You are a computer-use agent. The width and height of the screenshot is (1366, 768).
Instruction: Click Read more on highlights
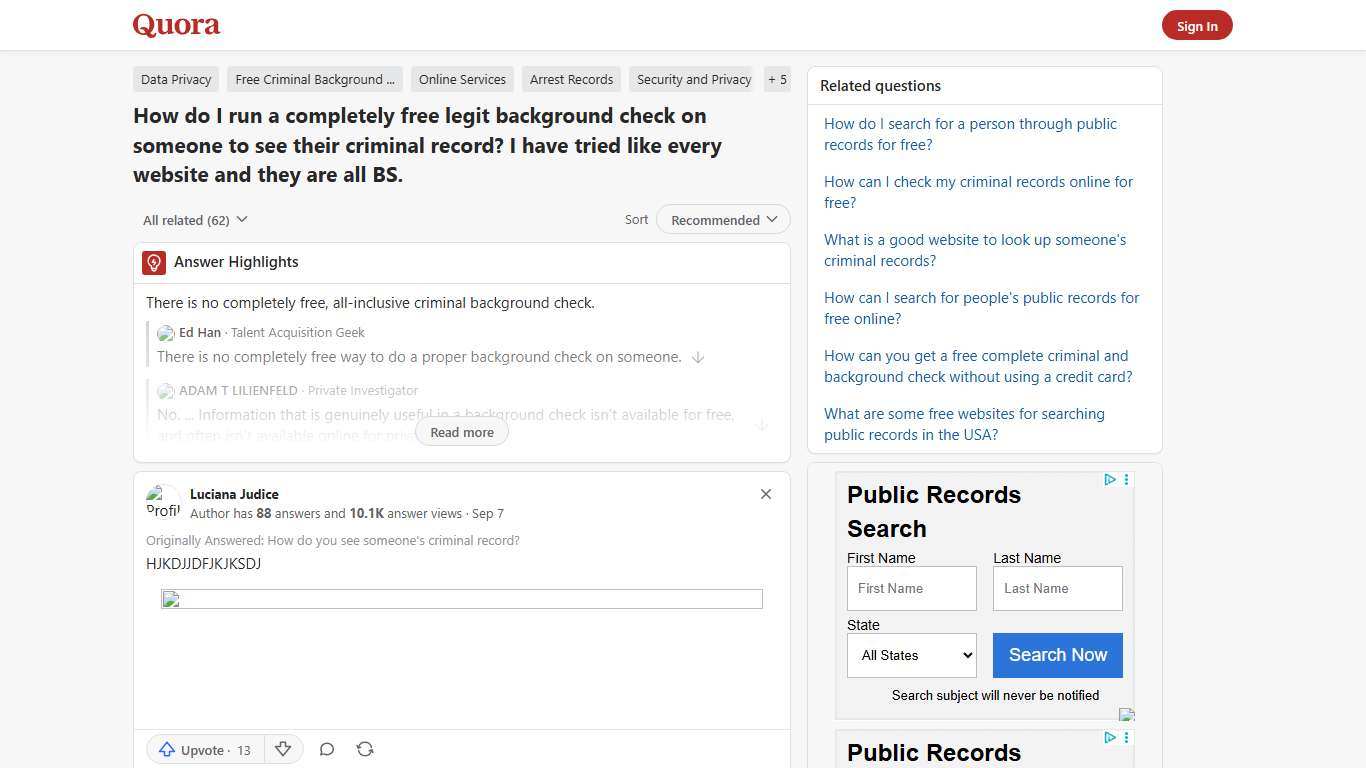tap(462, 432)
